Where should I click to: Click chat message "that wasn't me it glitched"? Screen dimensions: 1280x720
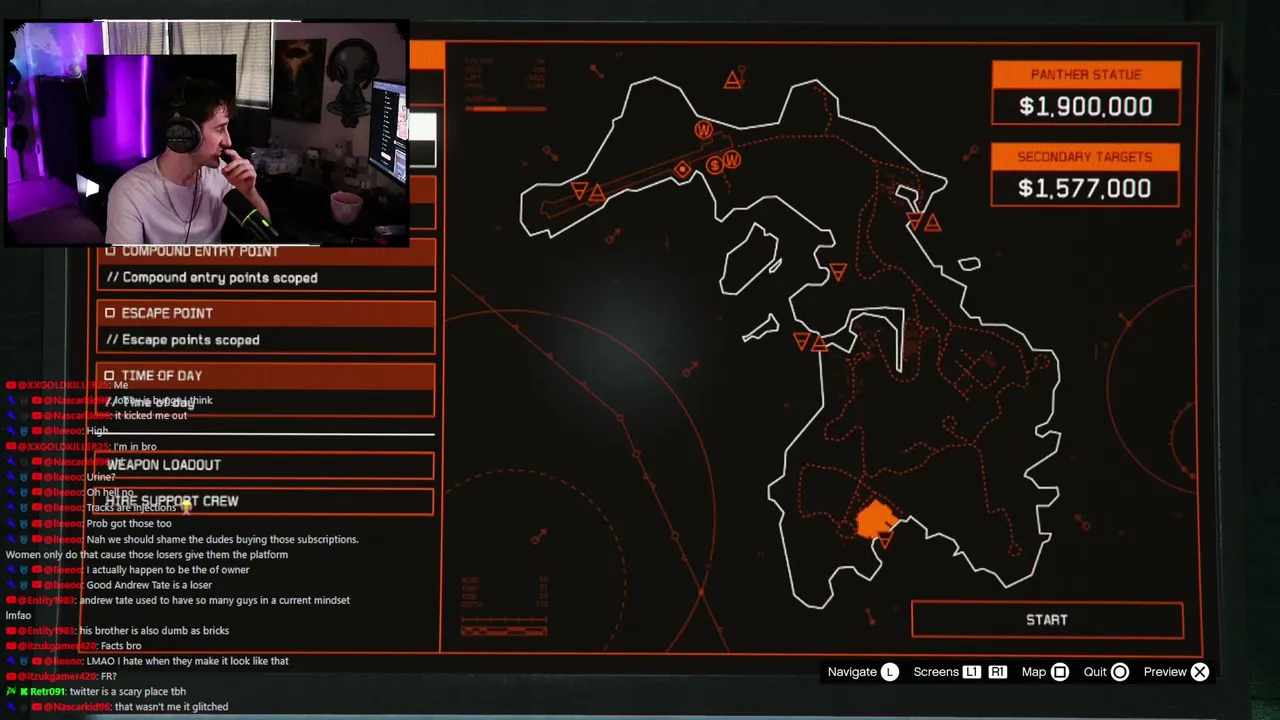coord(171,707)
